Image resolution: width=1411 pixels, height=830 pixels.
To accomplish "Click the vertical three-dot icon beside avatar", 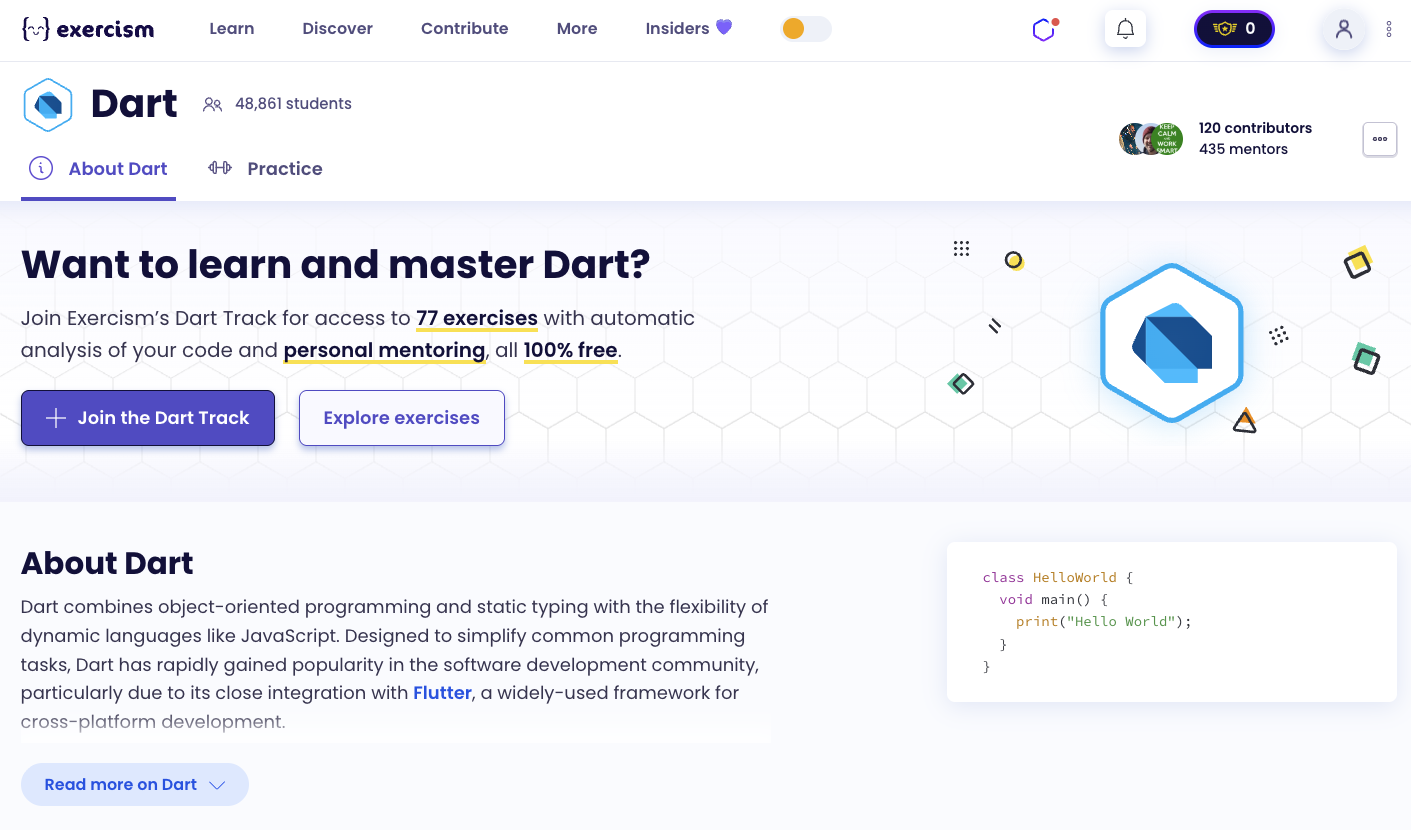I will coord(1389,30).
